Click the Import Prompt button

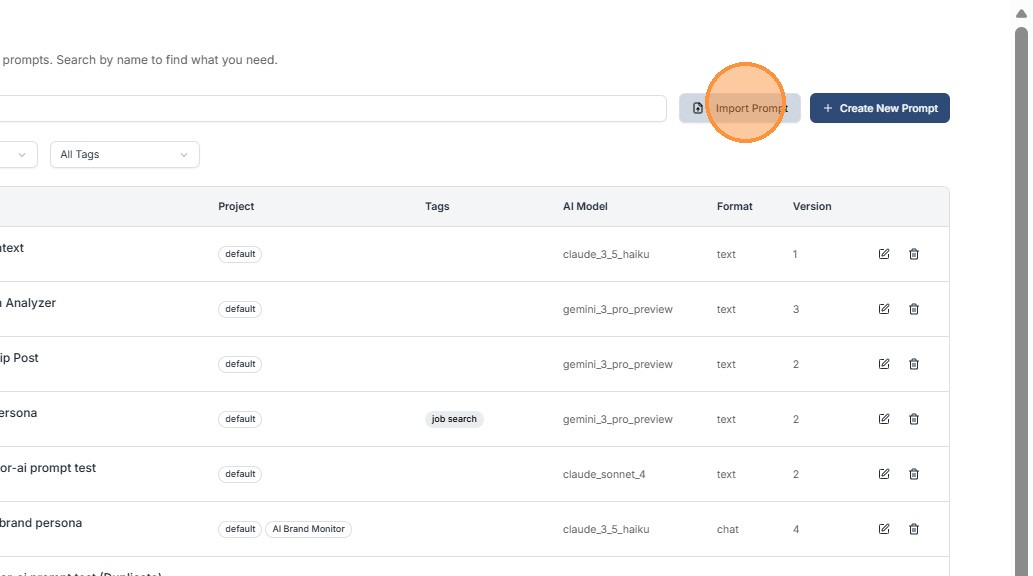(740, 108)
